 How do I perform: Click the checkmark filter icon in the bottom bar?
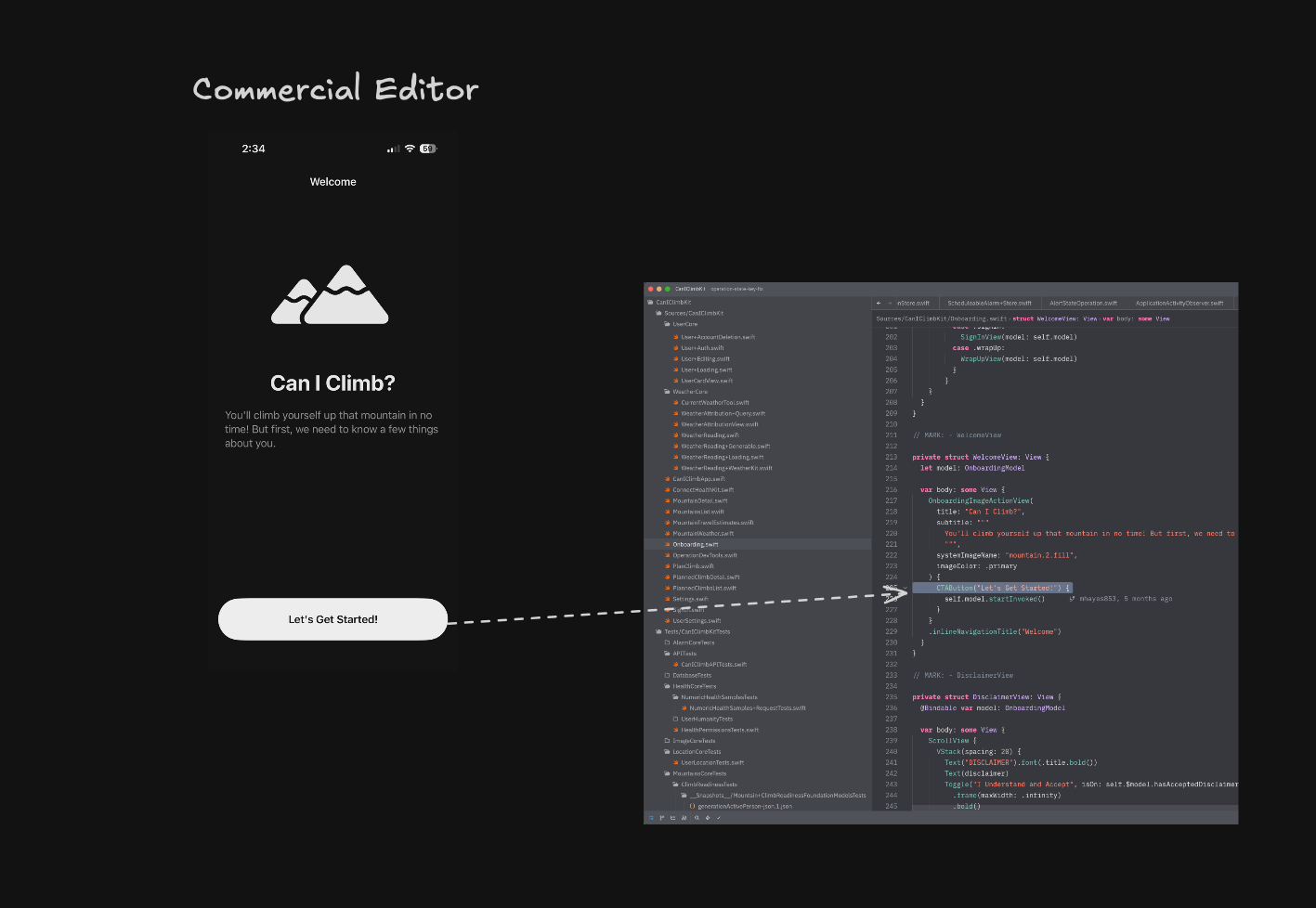[x=719, y=818]
